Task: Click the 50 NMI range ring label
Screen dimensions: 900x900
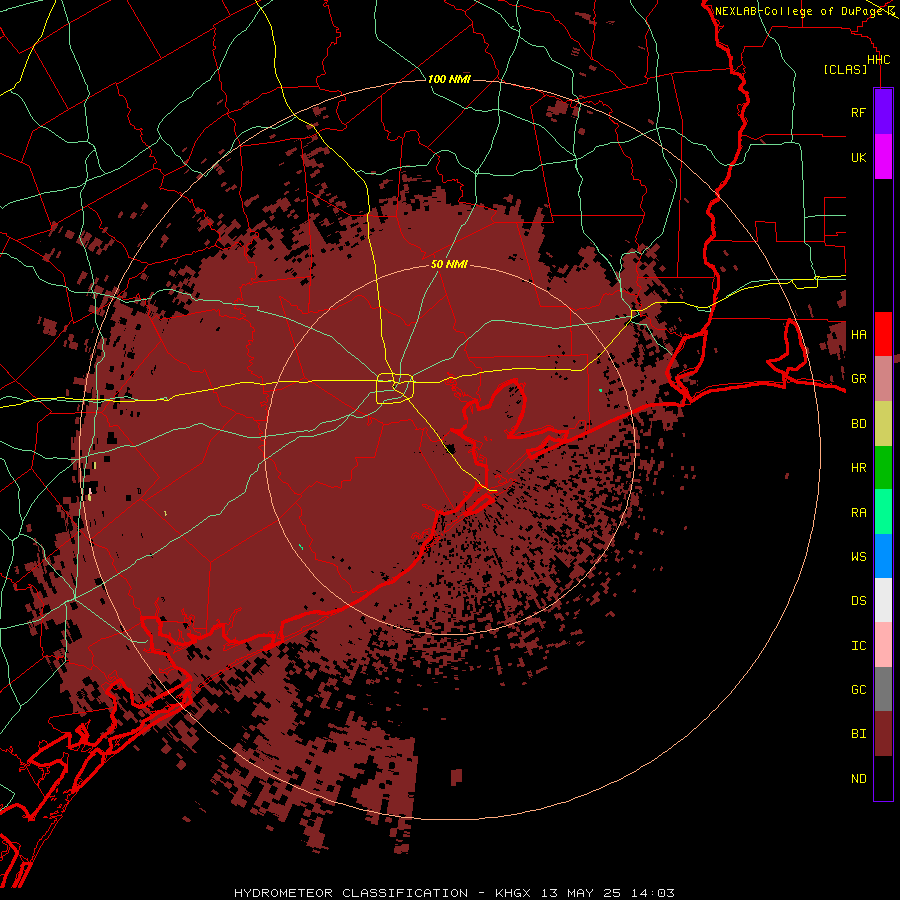Action: (x=449, y=264)
